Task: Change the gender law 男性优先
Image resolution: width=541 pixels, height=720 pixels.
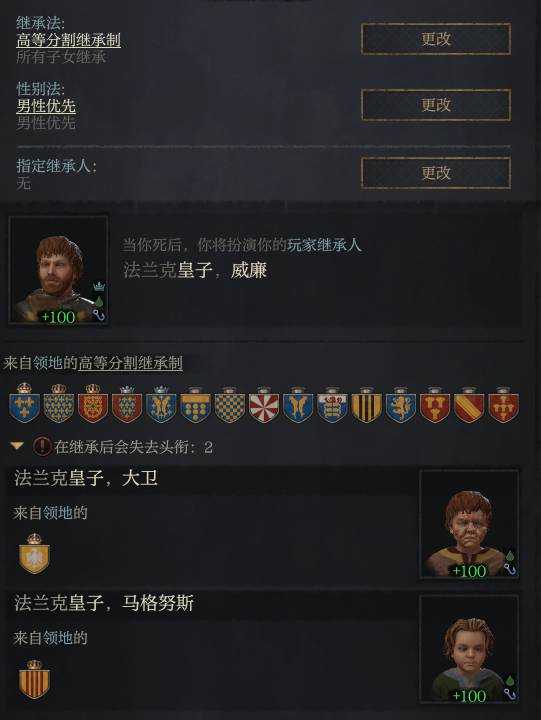Action: pyautogui.click(x=436, y=105)
